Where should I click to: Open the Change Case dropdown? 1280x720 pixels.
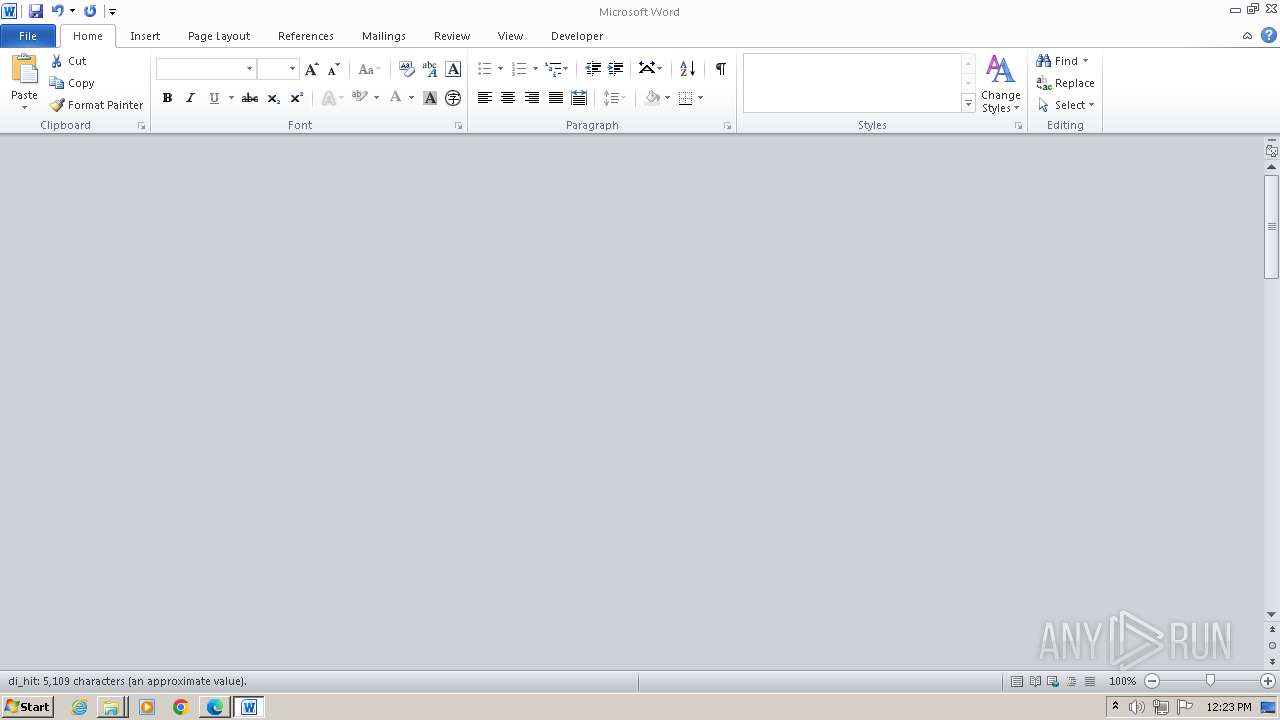(369, 69)
